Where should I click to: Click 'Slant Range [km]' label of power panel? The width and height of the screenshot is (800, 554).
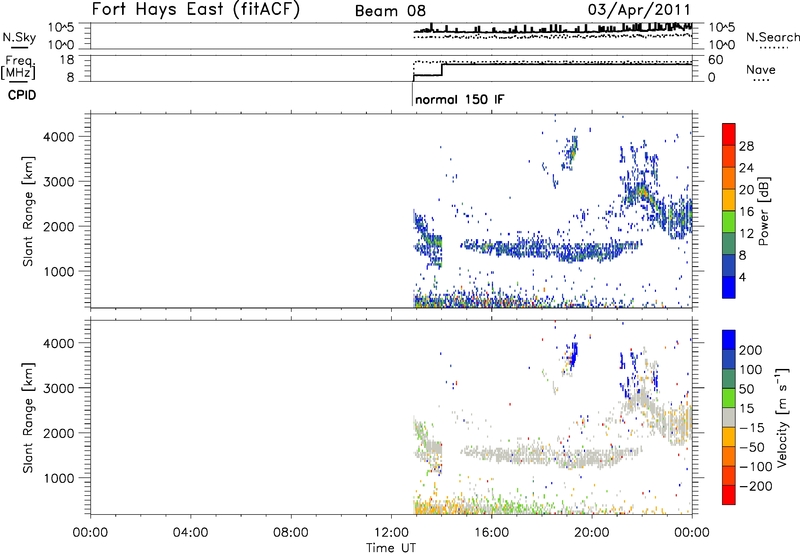[28, 211]
